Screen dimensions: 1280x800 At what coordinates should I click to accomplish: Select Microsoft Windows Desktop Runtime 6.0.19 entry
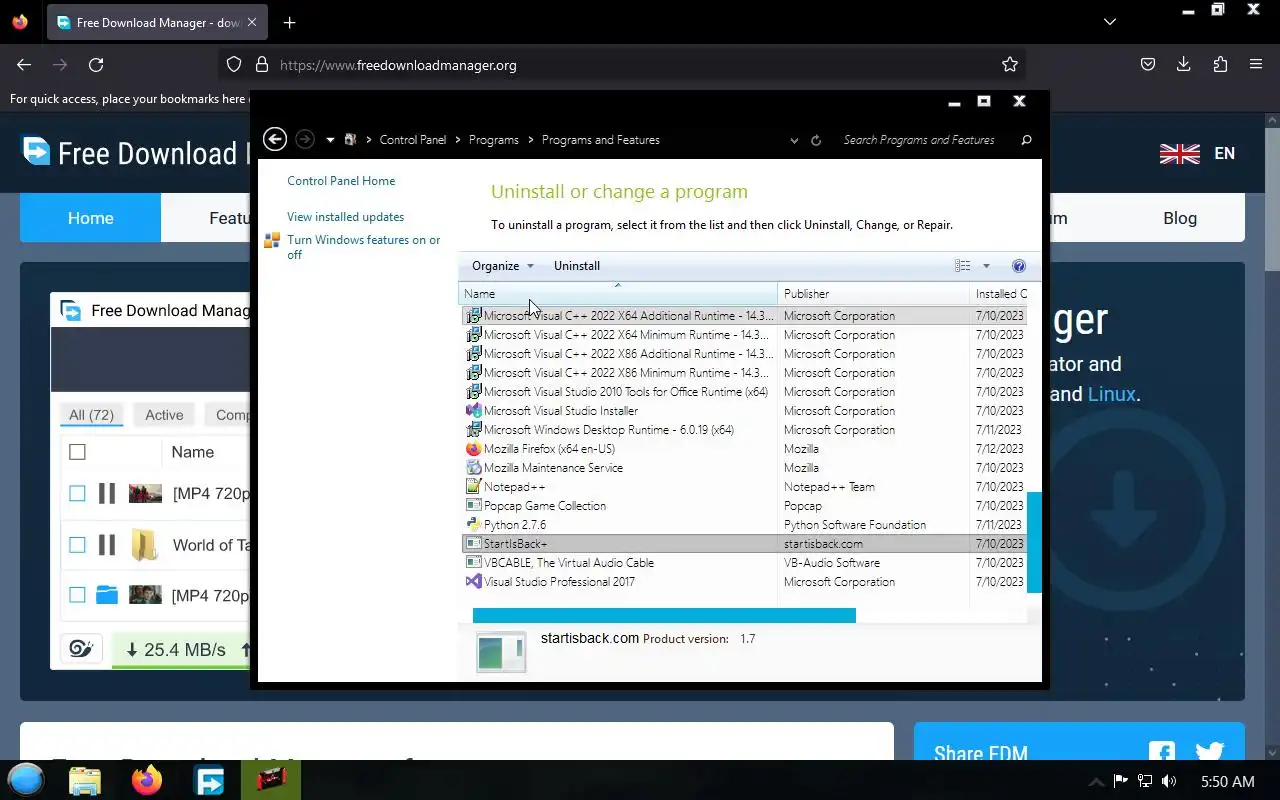pos(744,430)
